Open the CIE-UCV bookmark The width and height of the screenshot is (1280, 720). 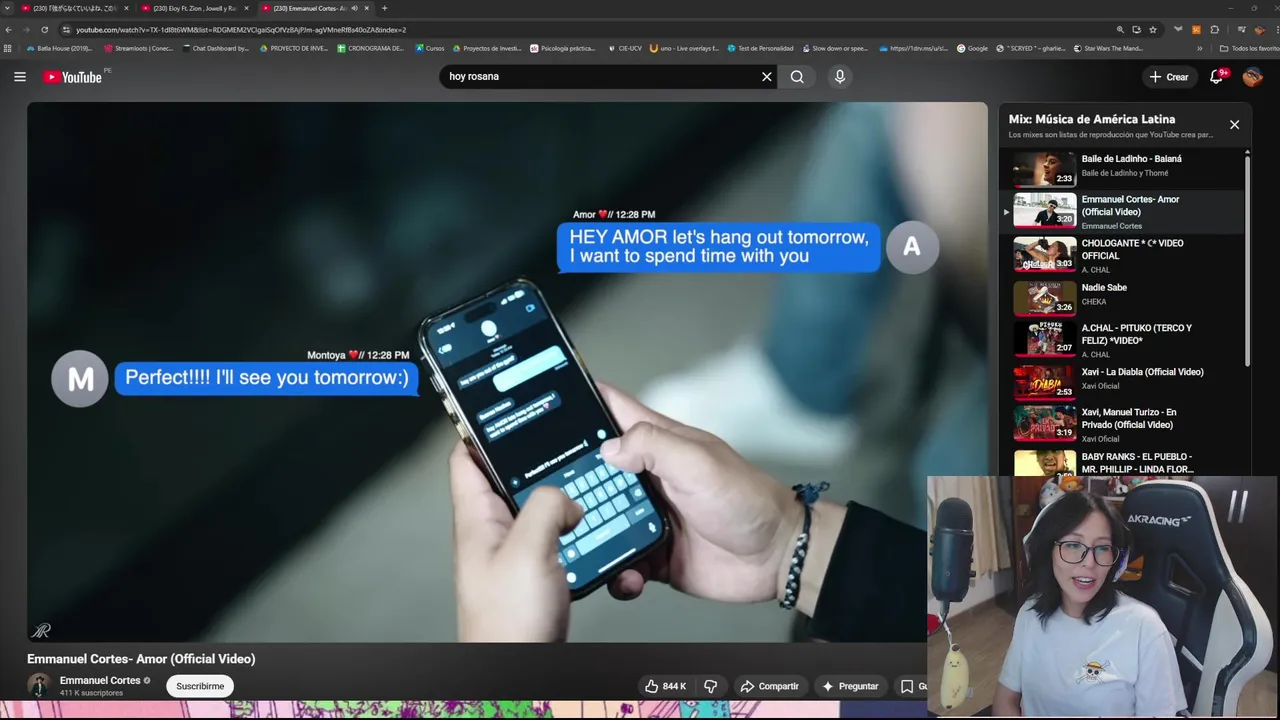click(625, 48)
